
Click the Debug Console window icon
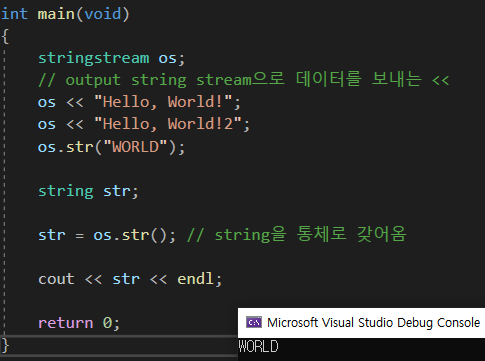[x=254, y=322]
